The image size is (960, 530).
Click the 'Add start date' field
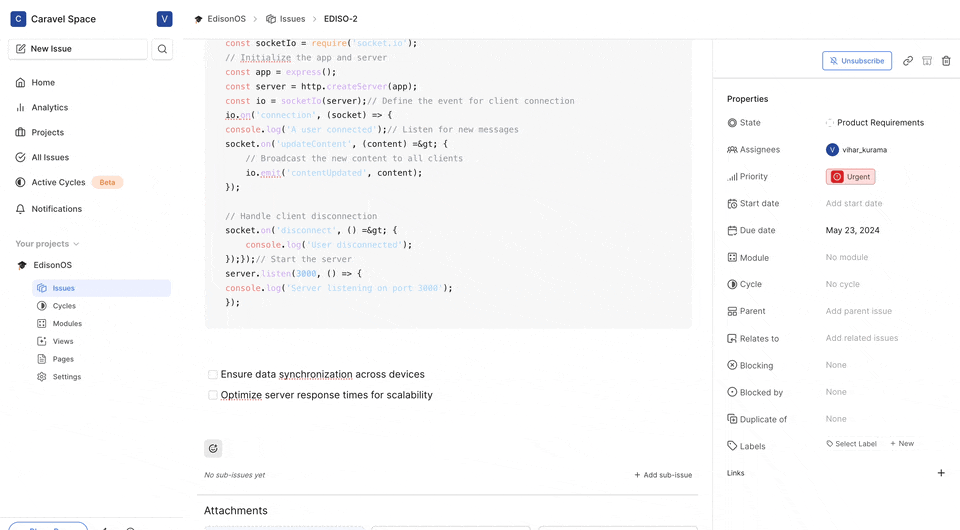pos(854,204)
